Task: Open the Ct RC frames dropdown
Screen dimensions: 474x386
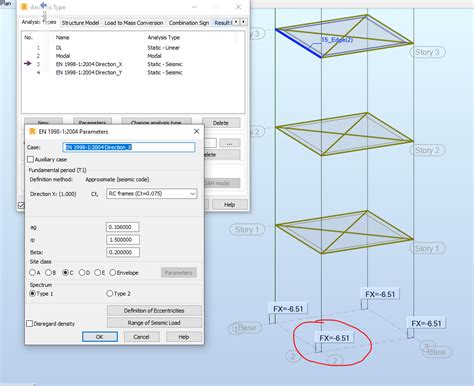Action: pyautogui.click(x=151, y=194)
